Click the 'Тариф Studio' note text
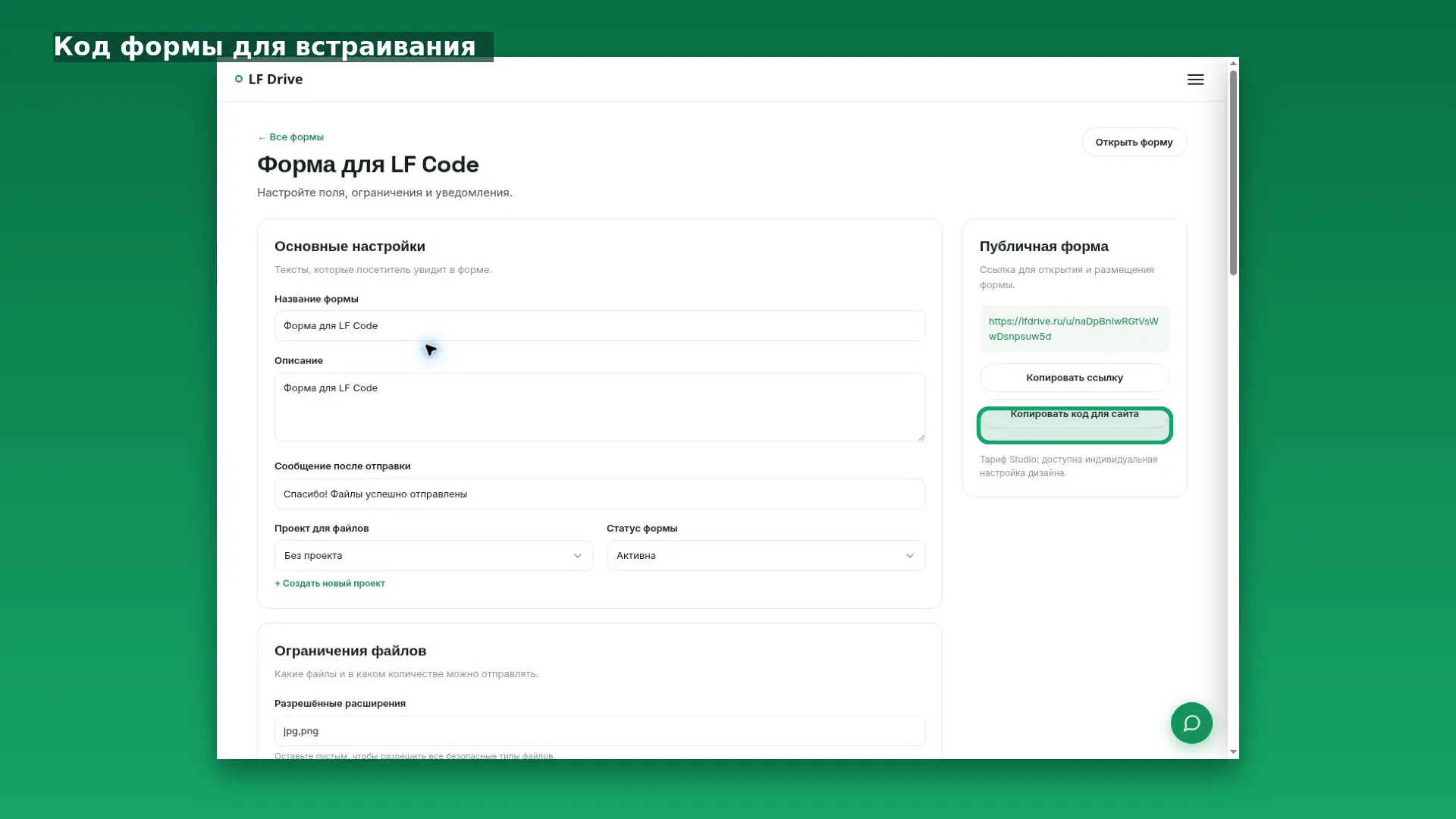The height and width of the screenshot is (819, 1456). point(1068,466)
